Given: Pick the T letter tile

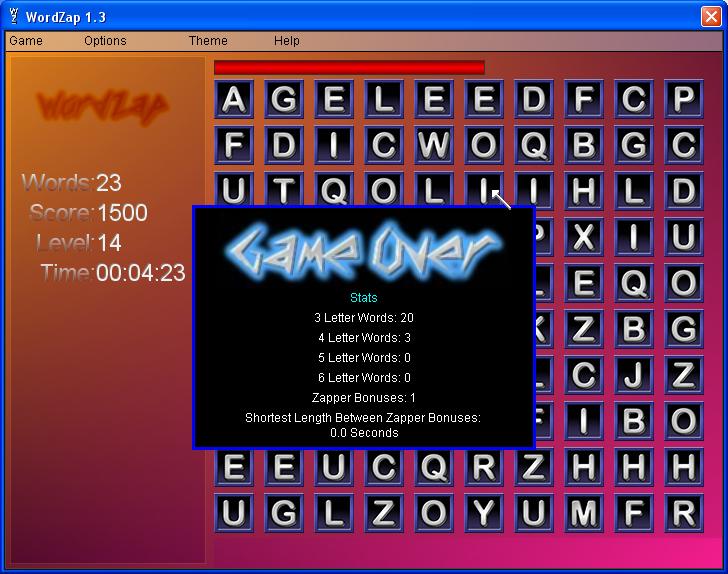Looking at the screenshot, I should point(284,191).
